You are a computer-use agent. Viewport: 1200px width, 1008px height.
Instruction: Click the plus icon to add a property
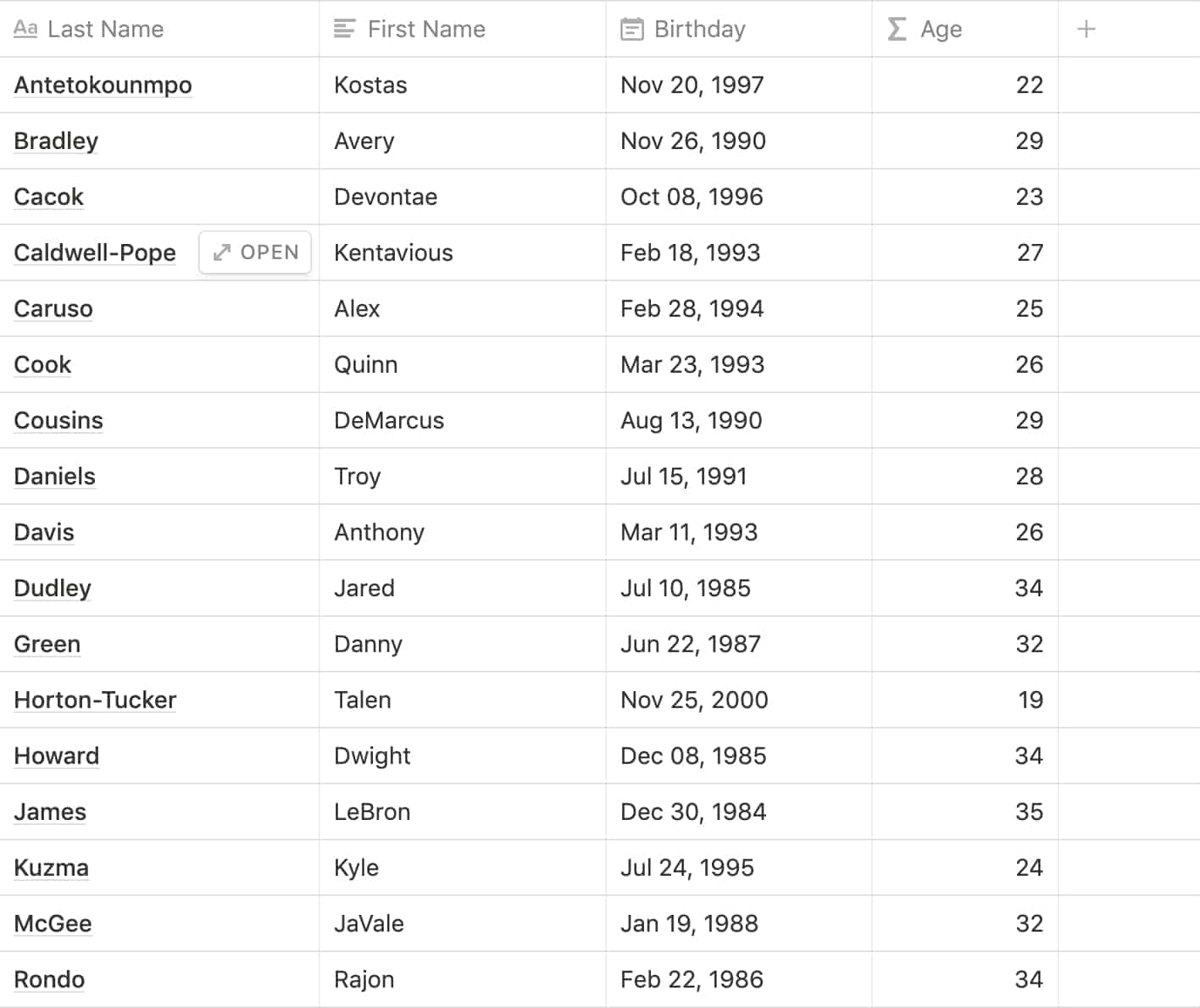pos(1086,28)
